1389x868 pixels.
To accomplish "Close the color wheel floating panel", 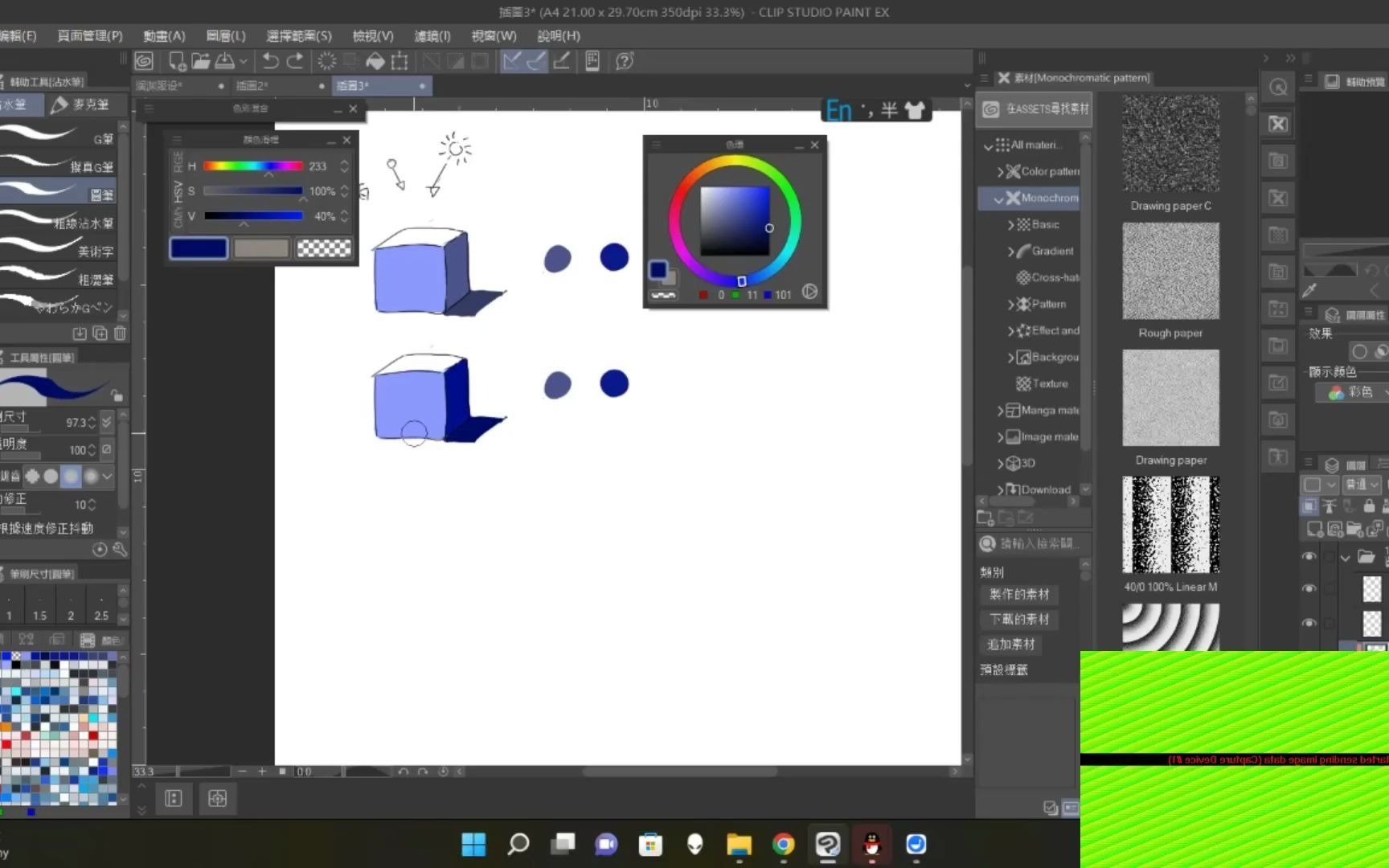I will click(x=814, y=145).
